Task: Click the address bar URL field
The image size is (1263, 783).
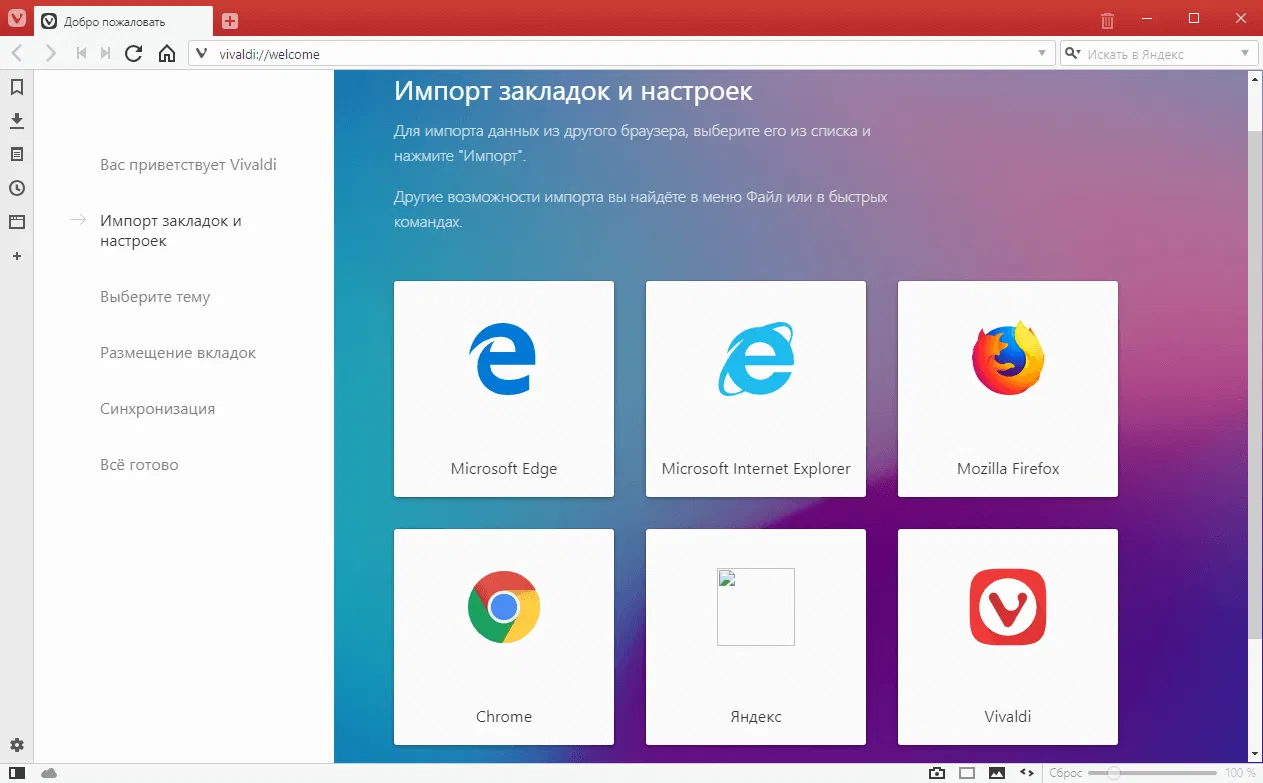Action: point(622,54)
